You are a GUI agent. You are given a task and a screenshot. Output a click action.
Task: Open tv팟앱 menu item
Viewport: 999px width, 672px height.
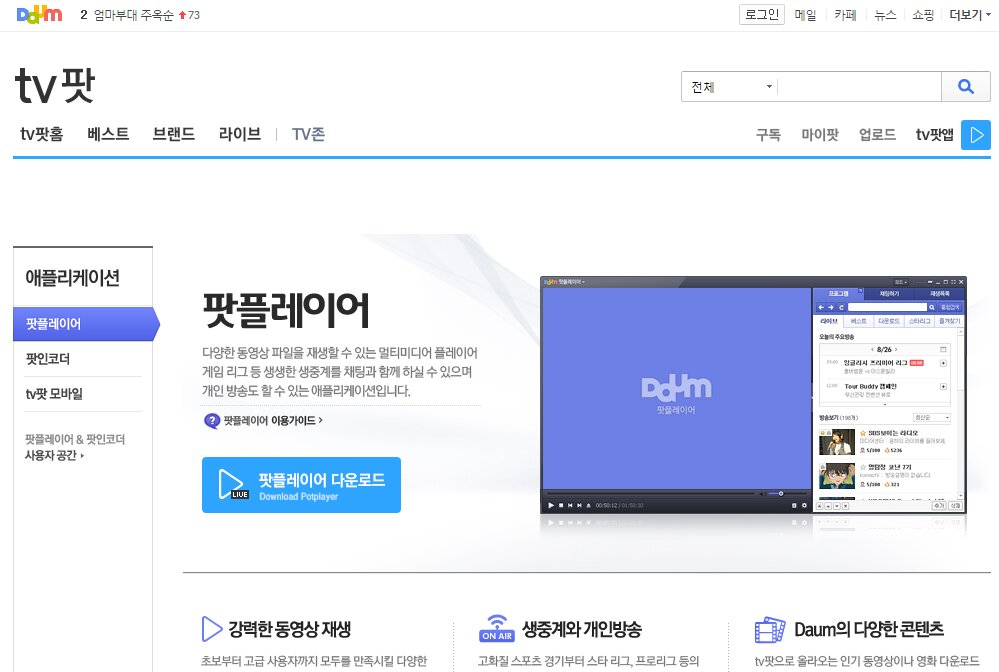pos(935,134)
